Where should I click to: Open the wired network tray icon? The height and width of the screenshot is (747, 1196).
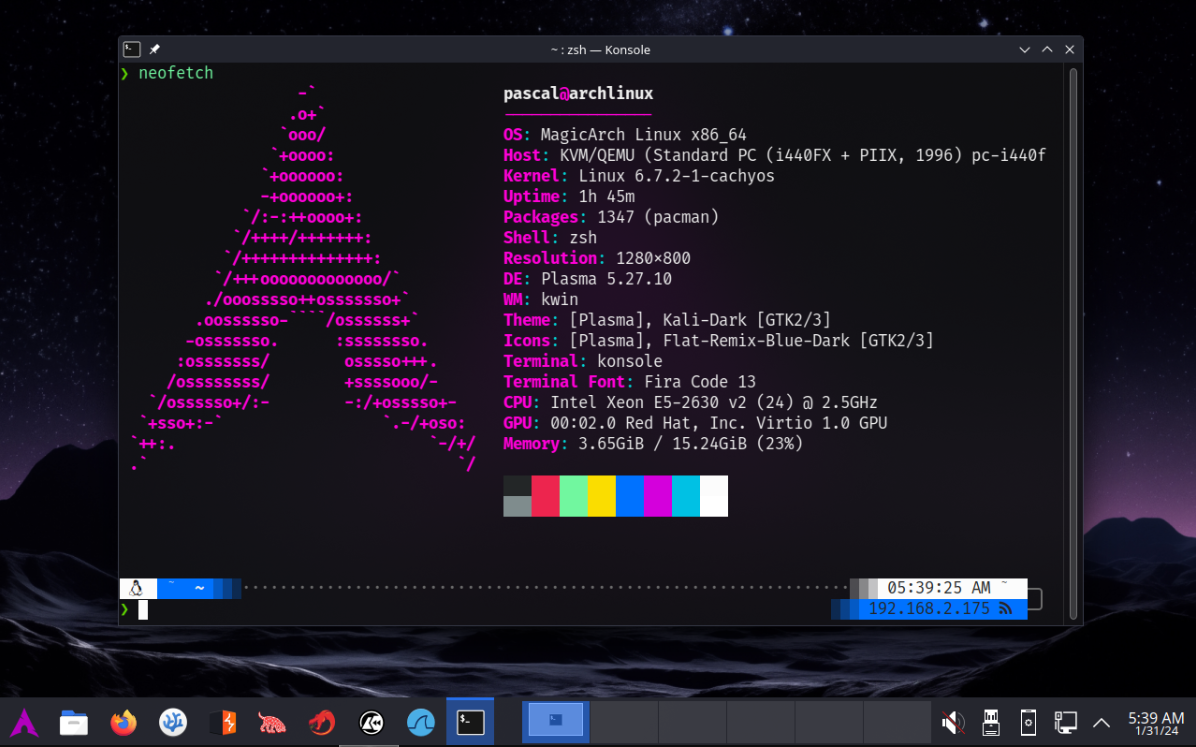1066,722
